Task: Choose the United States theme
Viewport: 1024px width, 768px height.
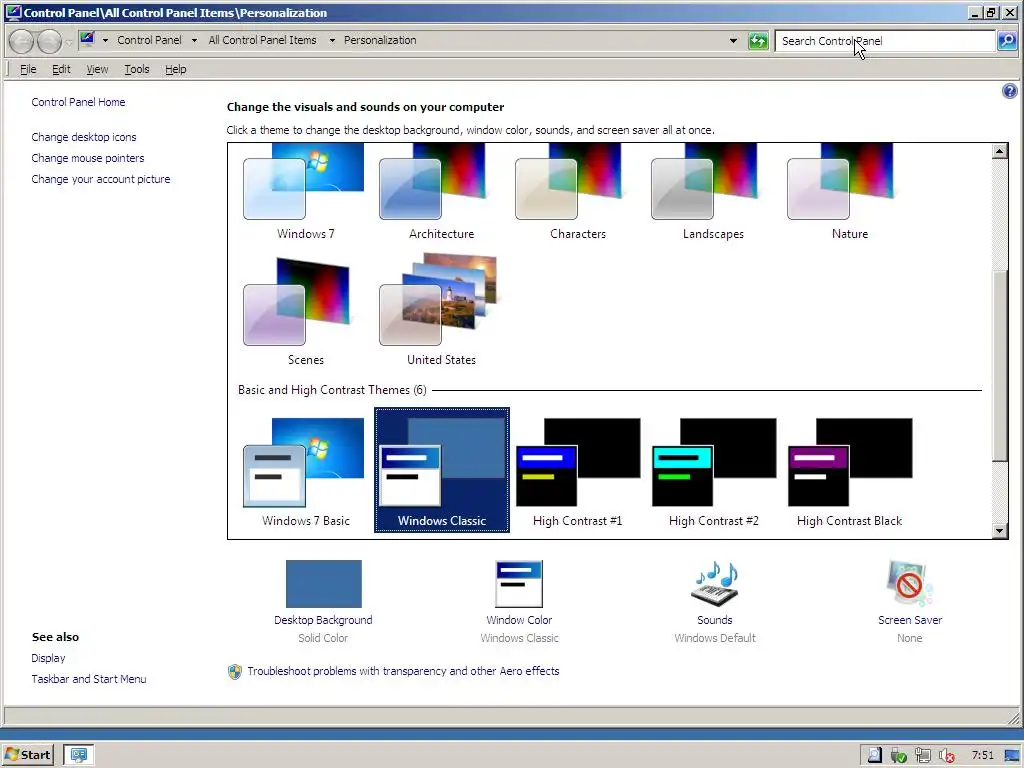Action: pos(441,311)
